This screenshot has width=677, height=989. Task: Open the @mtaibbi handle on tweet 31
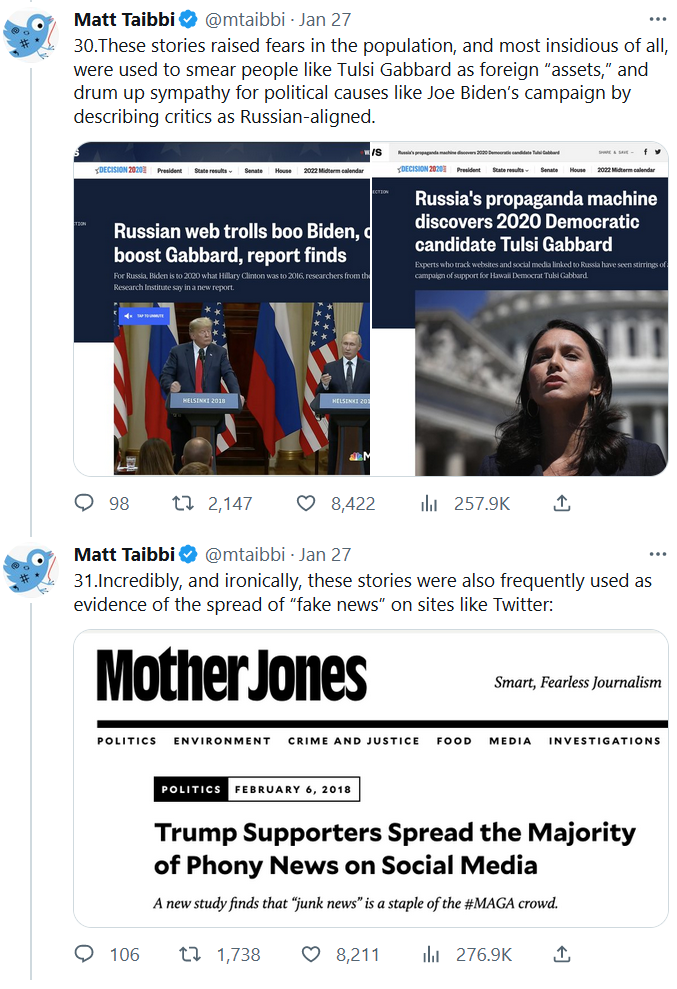pyautogui.click(x=247, y=554)
